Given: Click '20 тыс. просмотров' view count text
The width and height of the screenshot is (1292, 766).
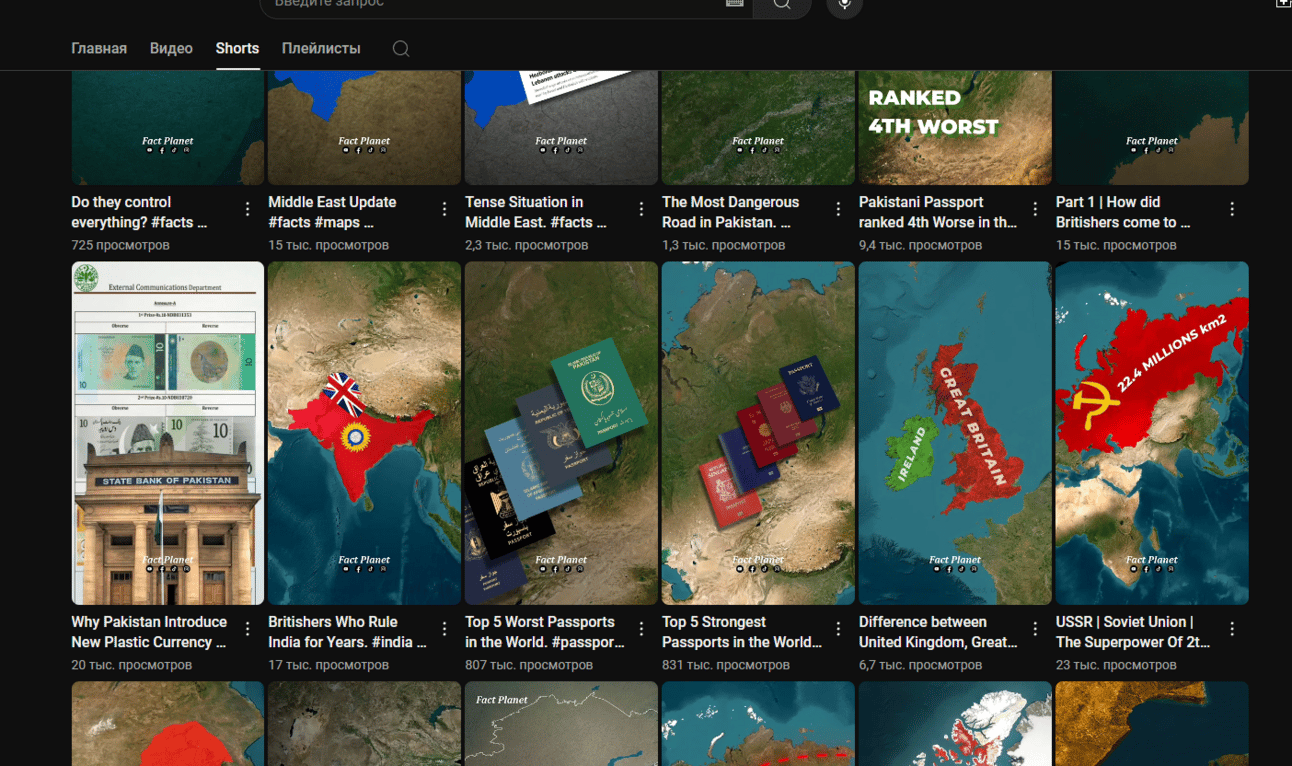Looking at the screenshot, I should click(x=131, y=665).
